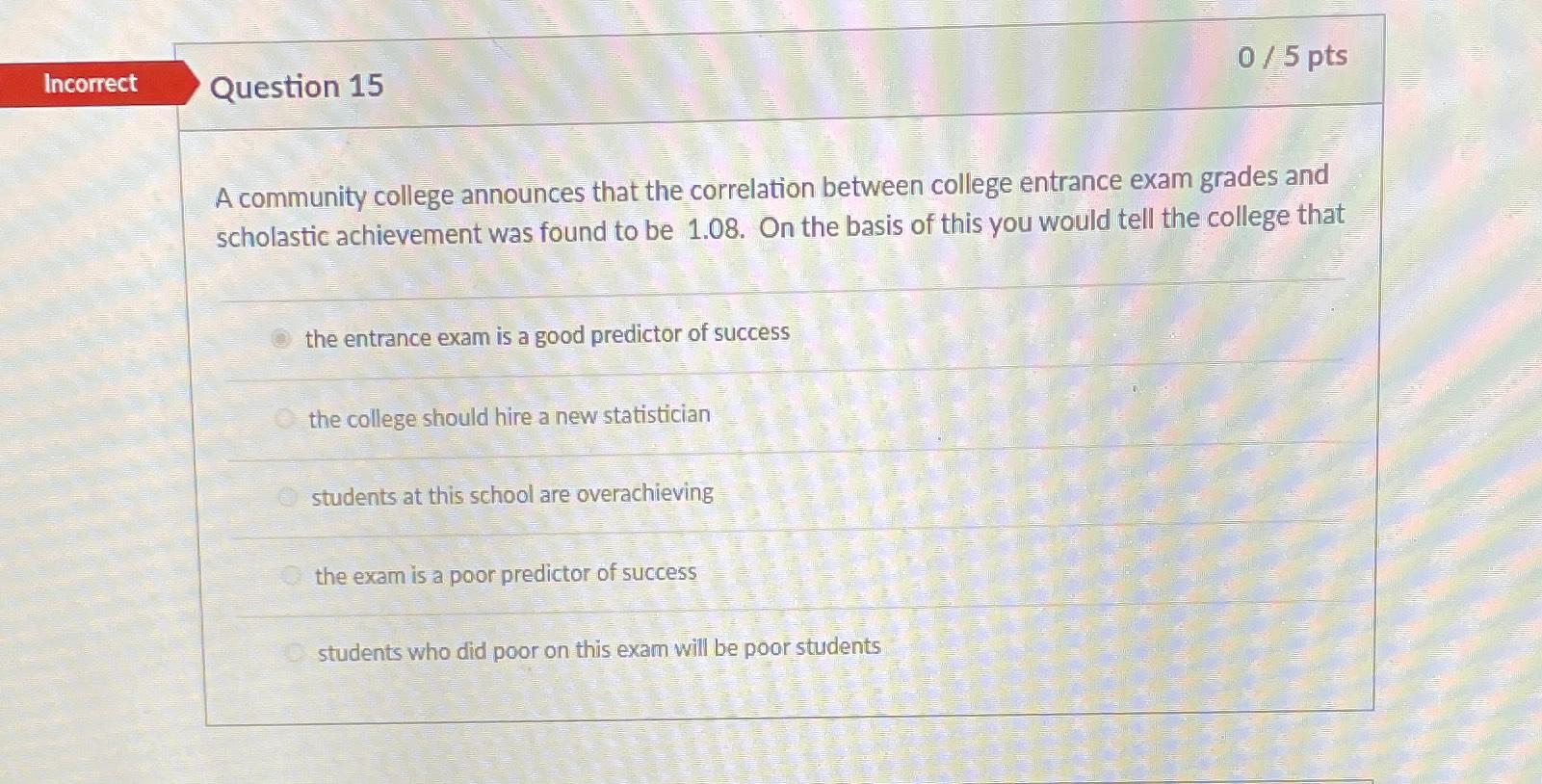Image resolution: width=1542 pixels, height=784 pixels.
Task: Click the bottom edge of the question card
Action: [771, 720]
